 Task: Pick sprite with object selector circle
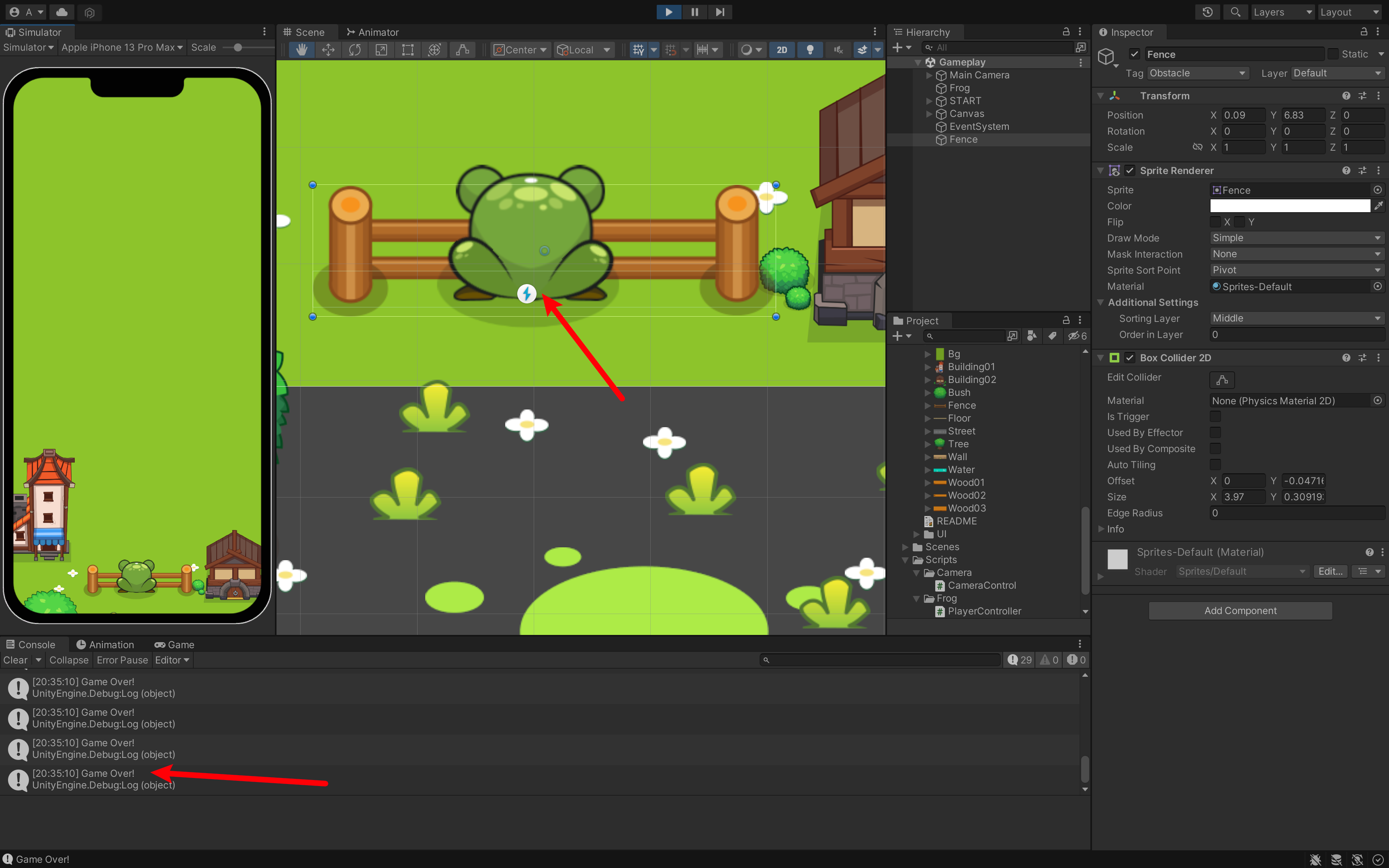pos(1377,190)
